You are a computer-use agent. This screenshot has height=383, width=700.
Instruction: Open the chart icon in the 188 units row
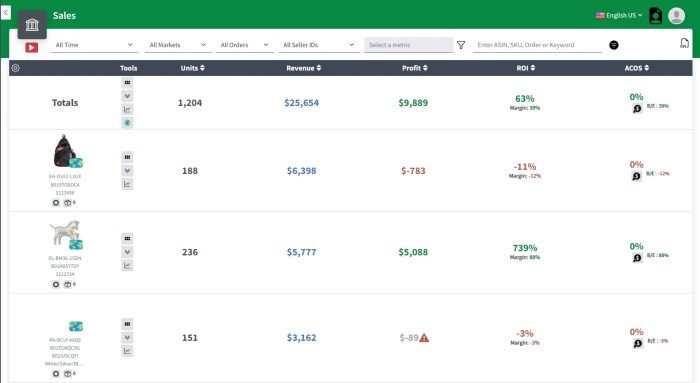pyautogui.click(x=127, y=184)
